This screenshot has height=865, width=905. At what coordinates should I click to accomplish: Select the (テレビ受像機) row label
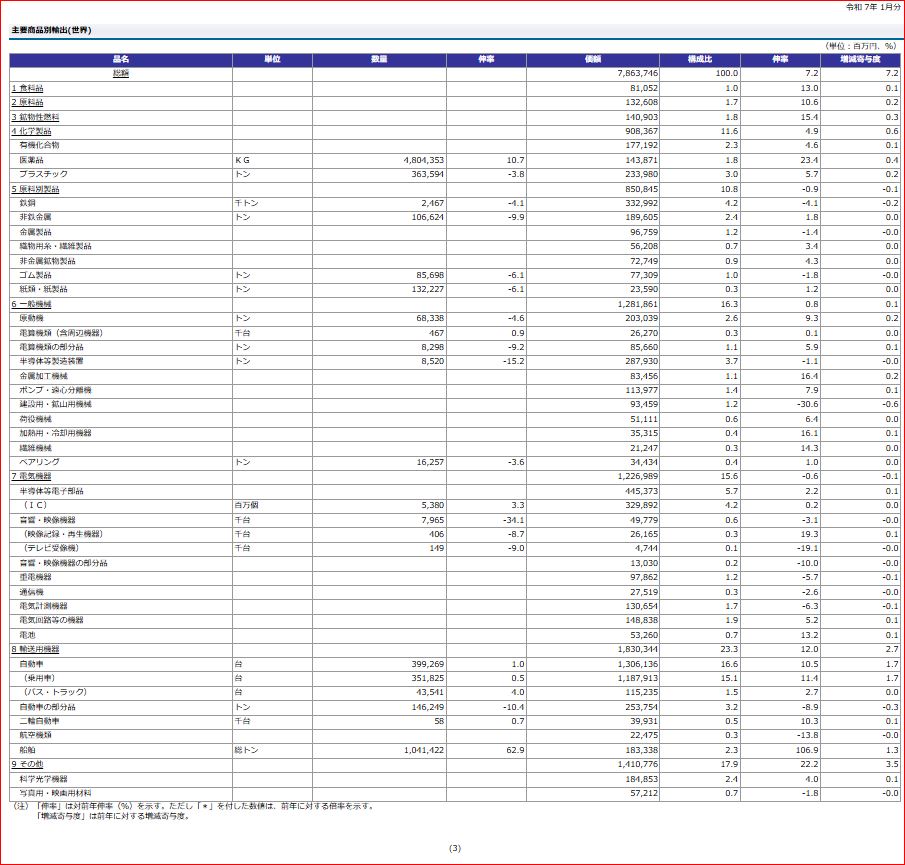point(51,548)
